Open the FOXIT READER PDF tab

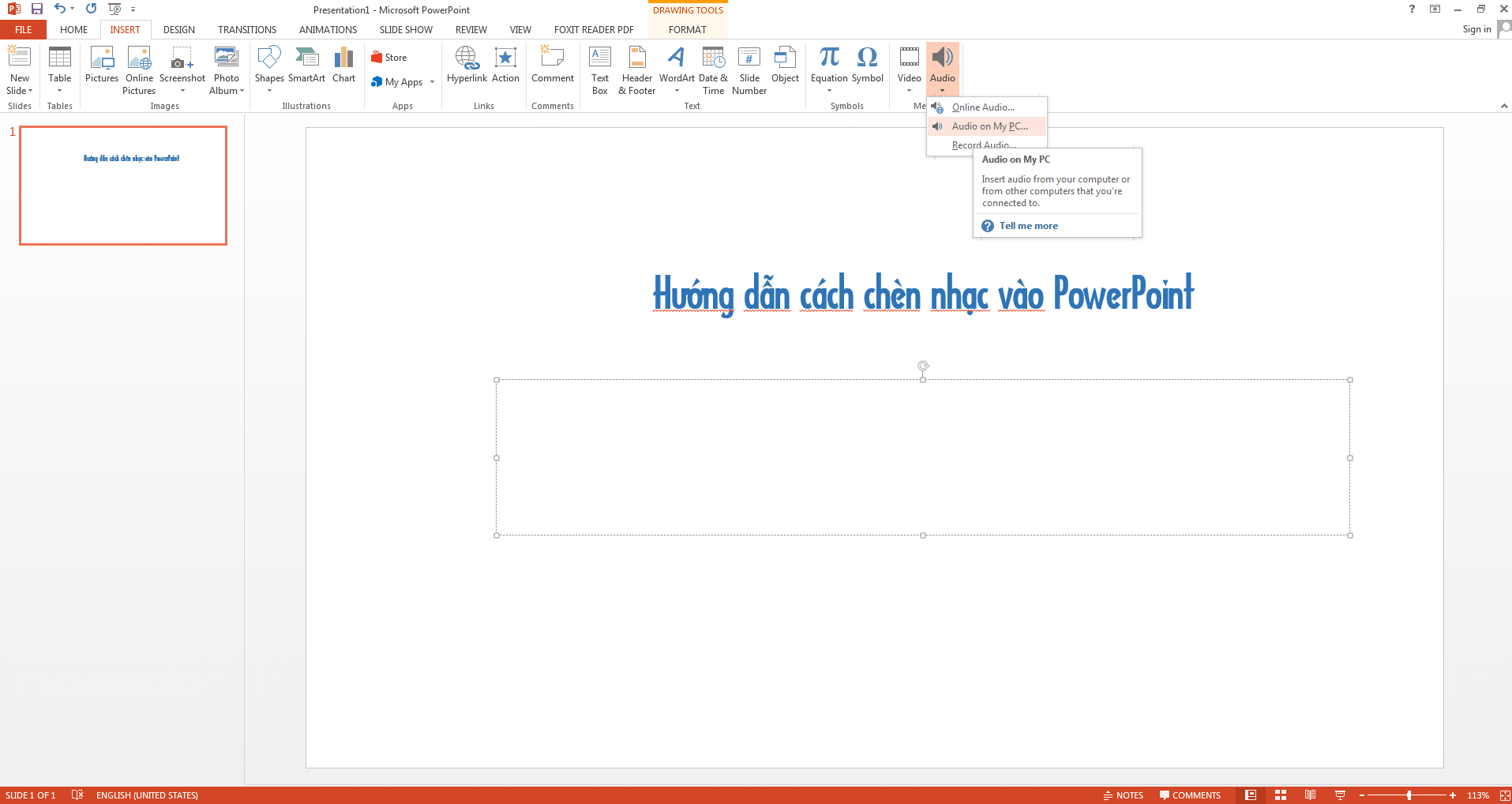(594, 30)
